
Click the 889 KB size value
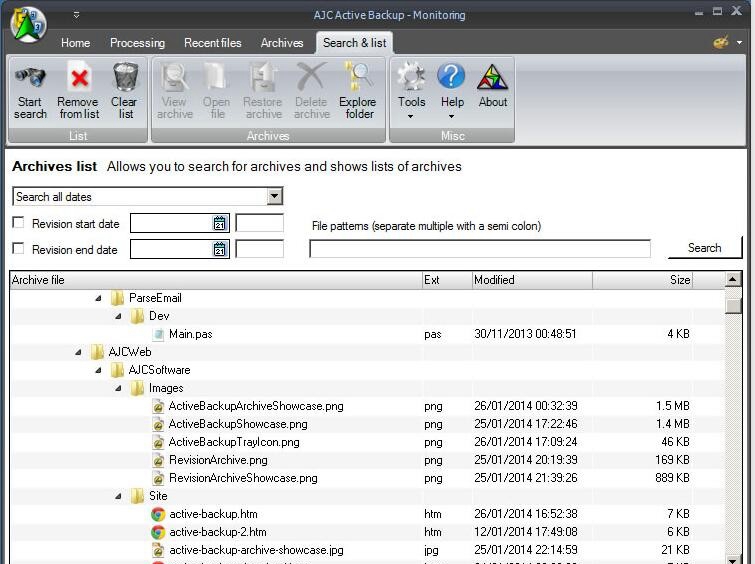tap(672, 478)
